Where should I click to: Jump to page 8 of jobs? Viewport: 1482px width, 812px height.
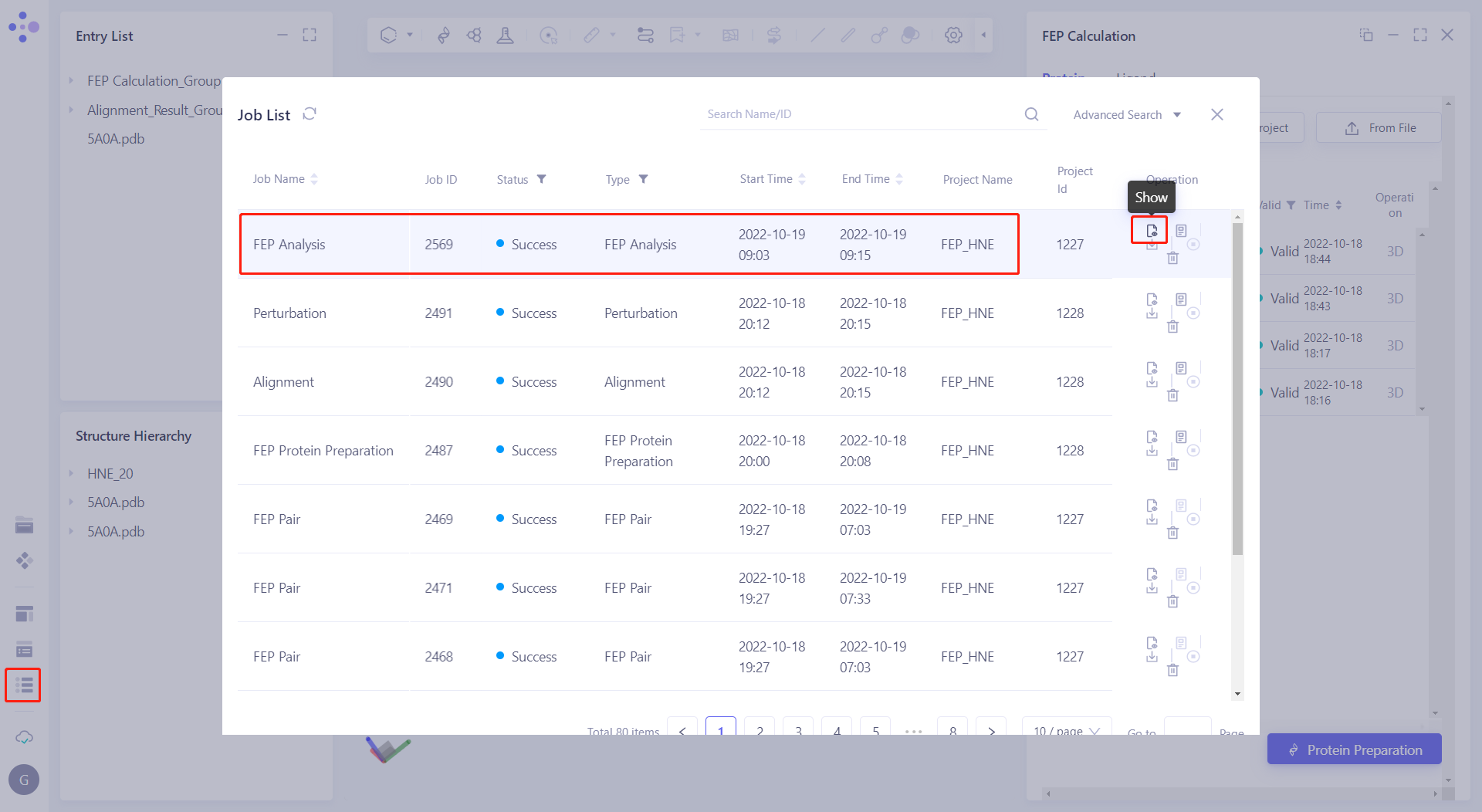click(x=952, y=729)
